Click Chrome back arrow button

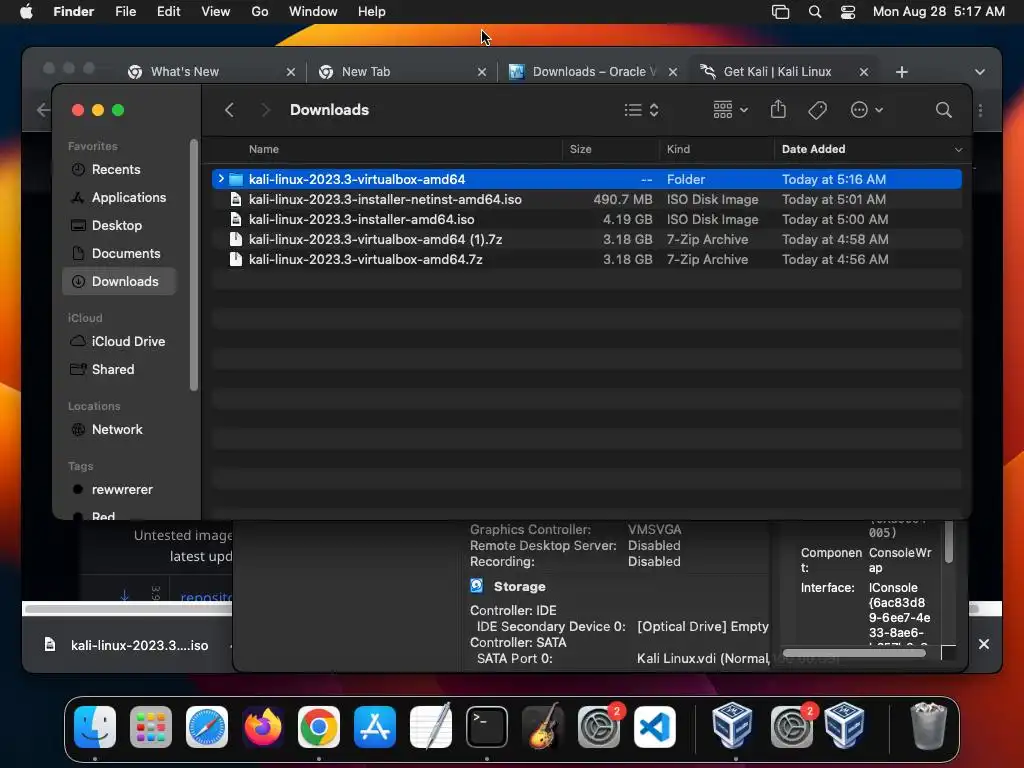(x=43, y=110)
